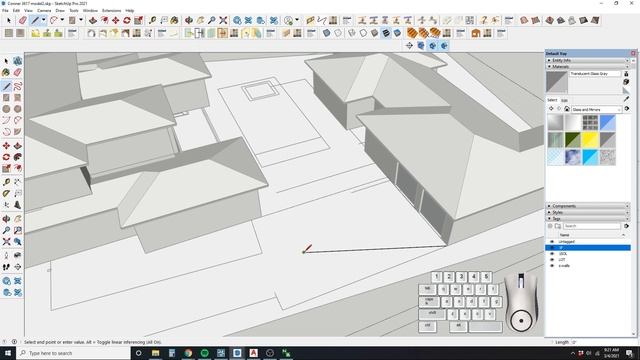Toggle visibility eye for LOT tag
Screen dimensions: 640x360
552,260
